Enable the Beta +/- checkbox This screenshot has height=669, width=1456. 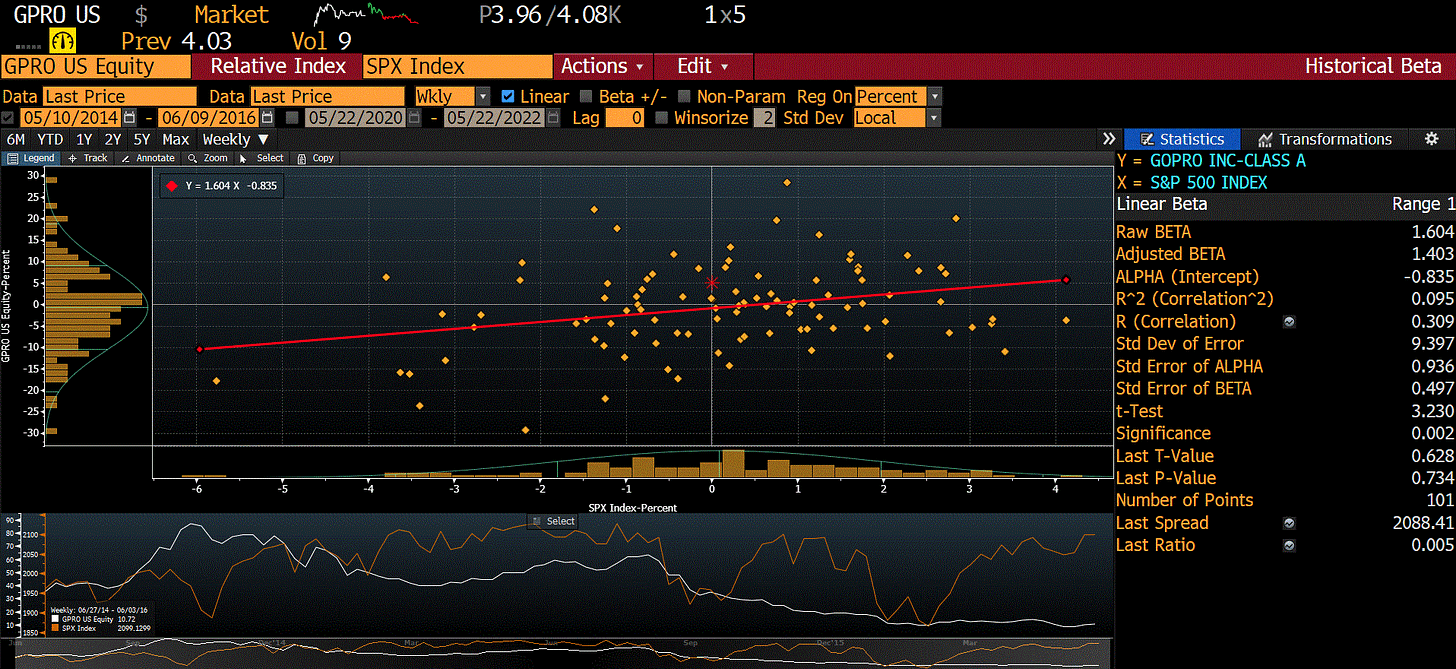(x=585, y=97)
